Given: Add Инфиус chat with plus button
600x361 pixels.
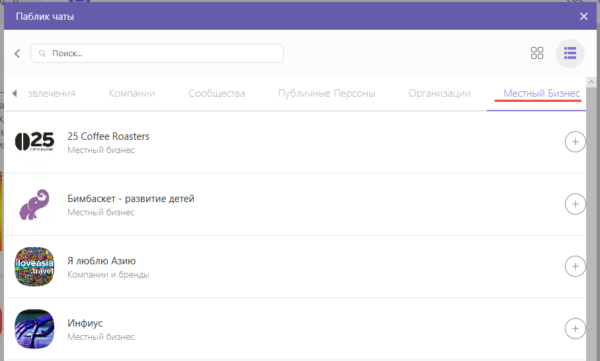Looking at the screenshot, I should click(x=575, y=328).
